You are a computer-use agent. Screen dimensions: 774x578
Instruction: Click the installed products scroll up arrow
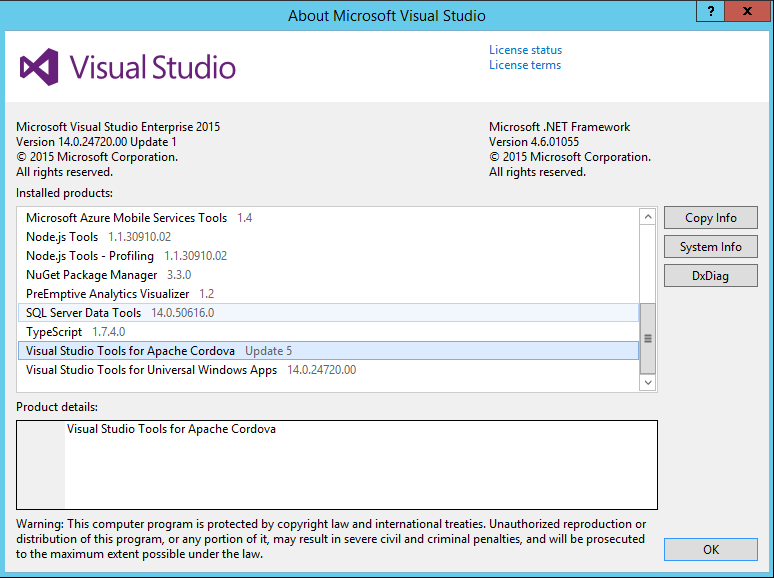click(648, 217)
